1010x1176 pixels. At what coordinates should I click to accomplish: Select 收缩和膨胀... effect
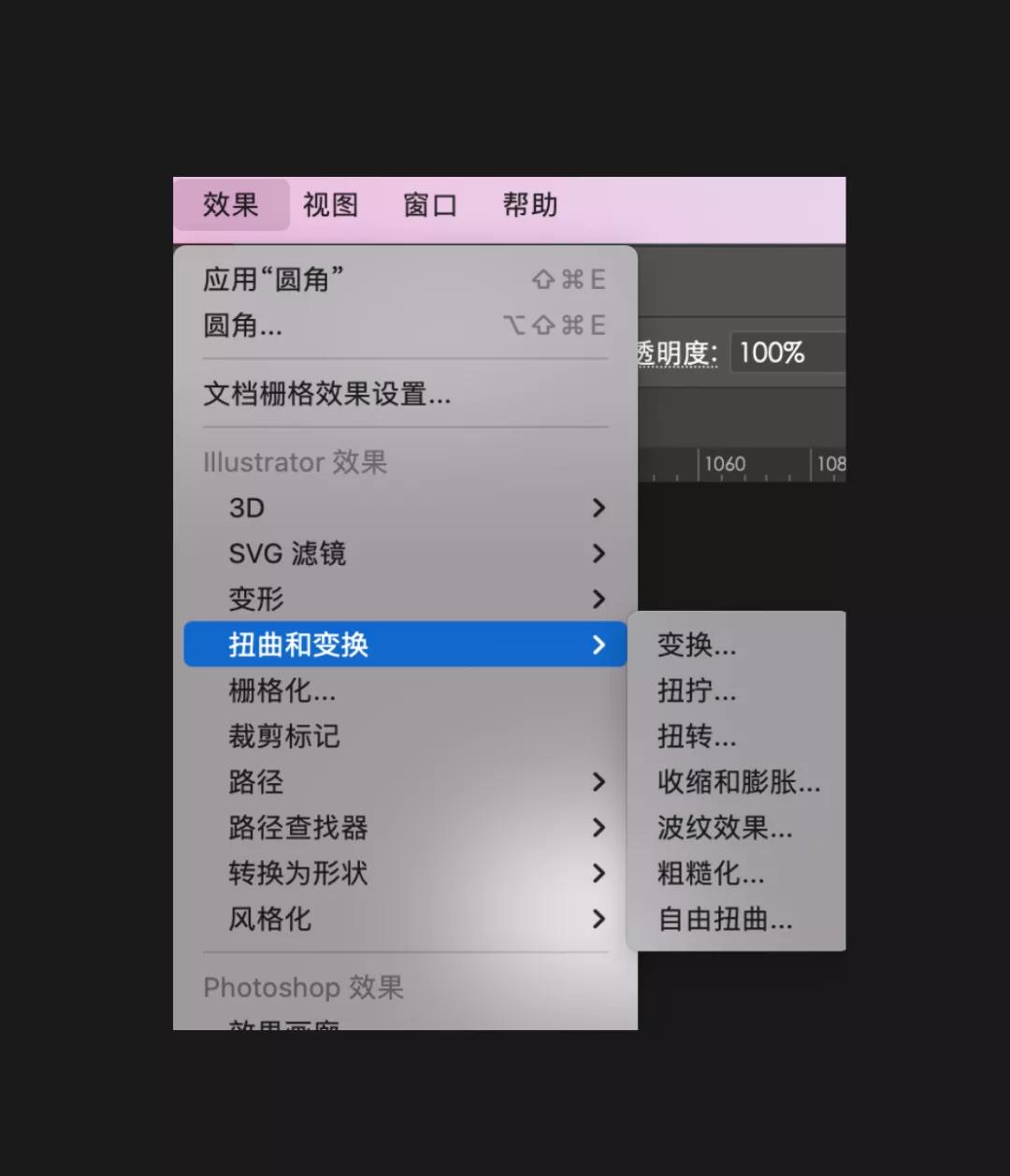point(738,782)
